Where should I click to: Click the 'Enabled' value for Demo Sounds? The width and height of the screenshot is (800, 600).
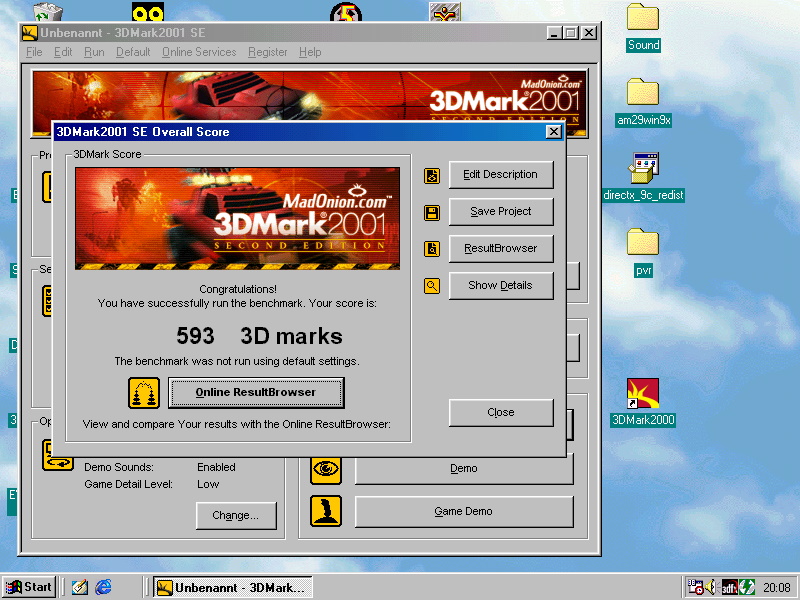point(216,467)
